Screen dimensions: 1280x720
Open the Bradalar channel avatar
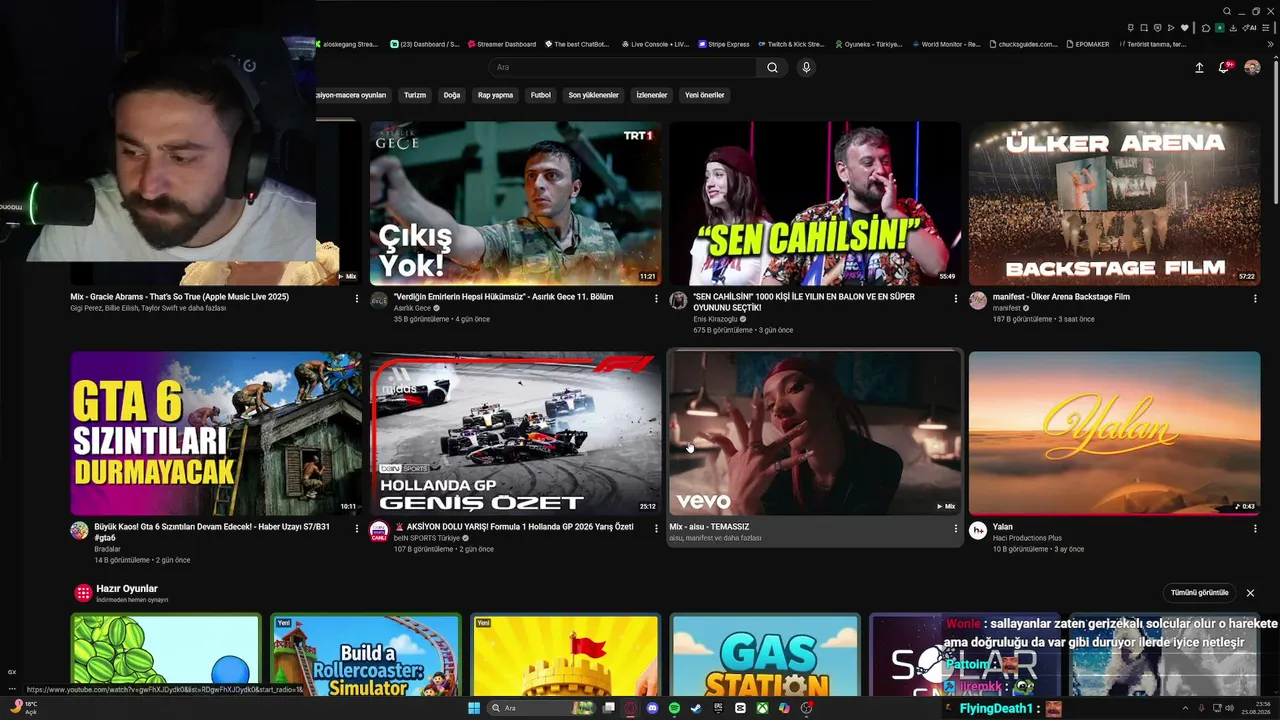point(79,530)
